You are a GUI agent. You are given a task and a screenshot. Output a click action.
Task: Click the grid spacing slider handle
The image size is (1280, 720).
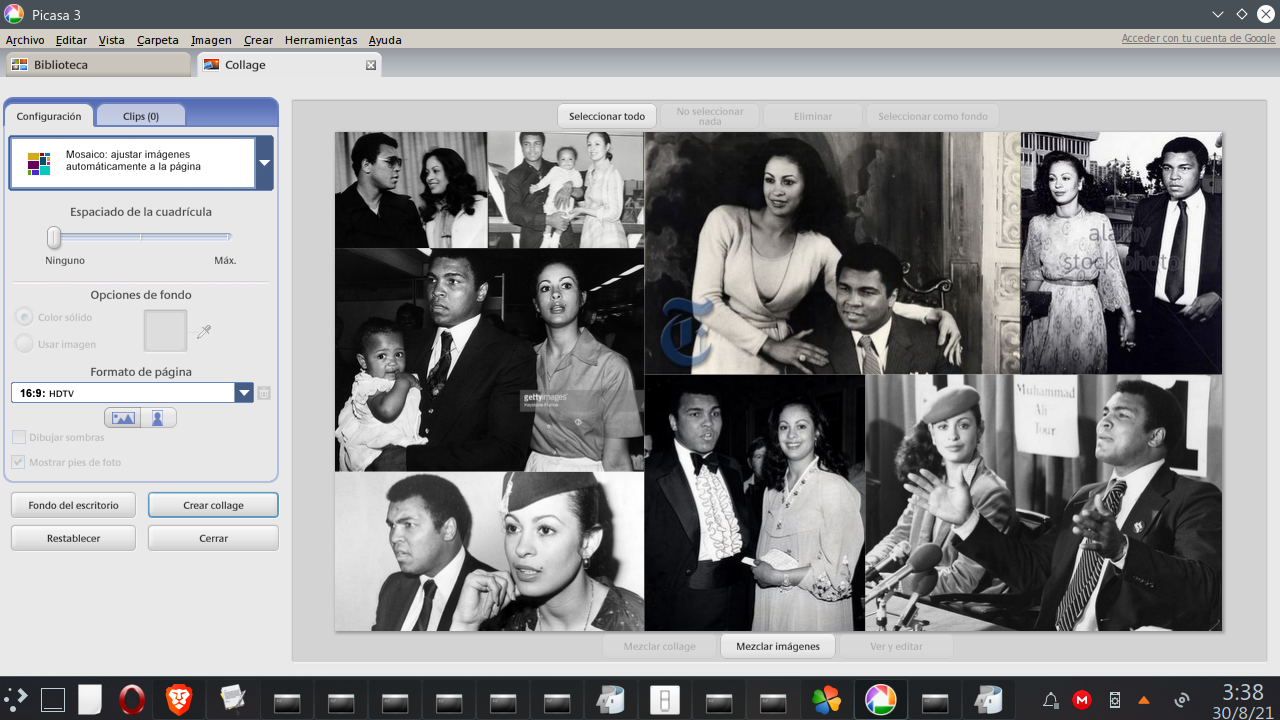(54, 237)
